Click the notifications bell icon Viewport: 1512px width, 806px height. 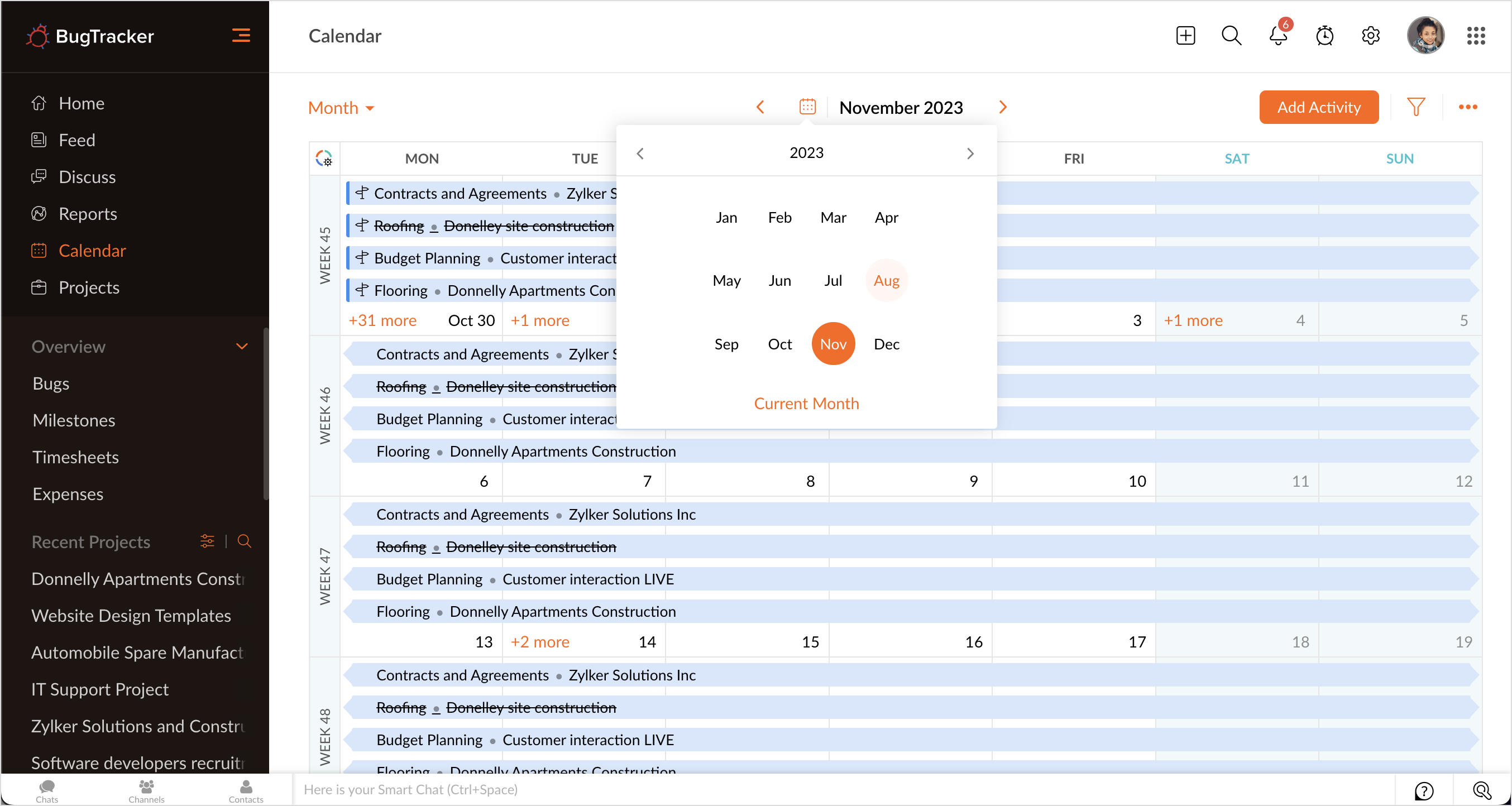pos(1277,36)
